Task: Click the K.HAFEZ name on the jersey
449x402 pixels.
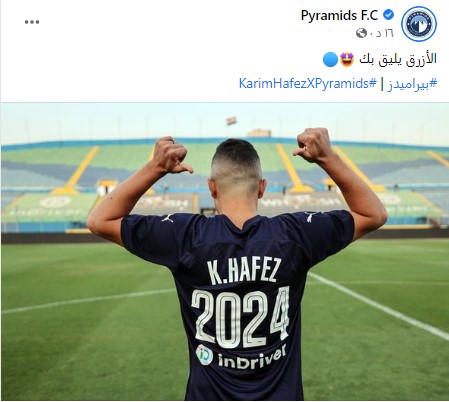Action: [x=242, y=270]
